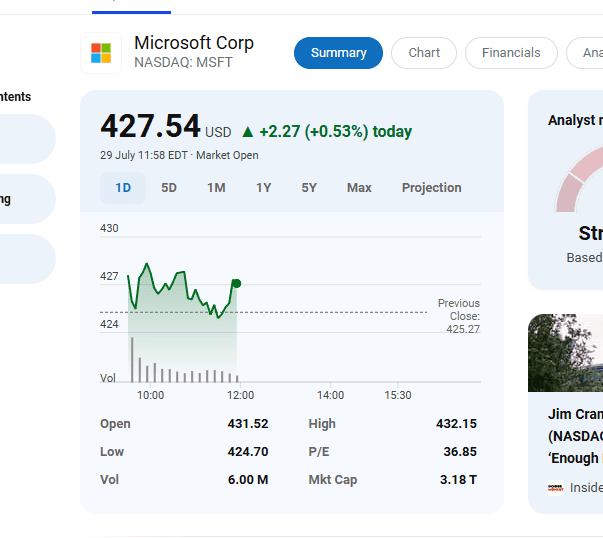Switch chart to Max range
Viewport: 603px width, 538px height.
[359, 188]
